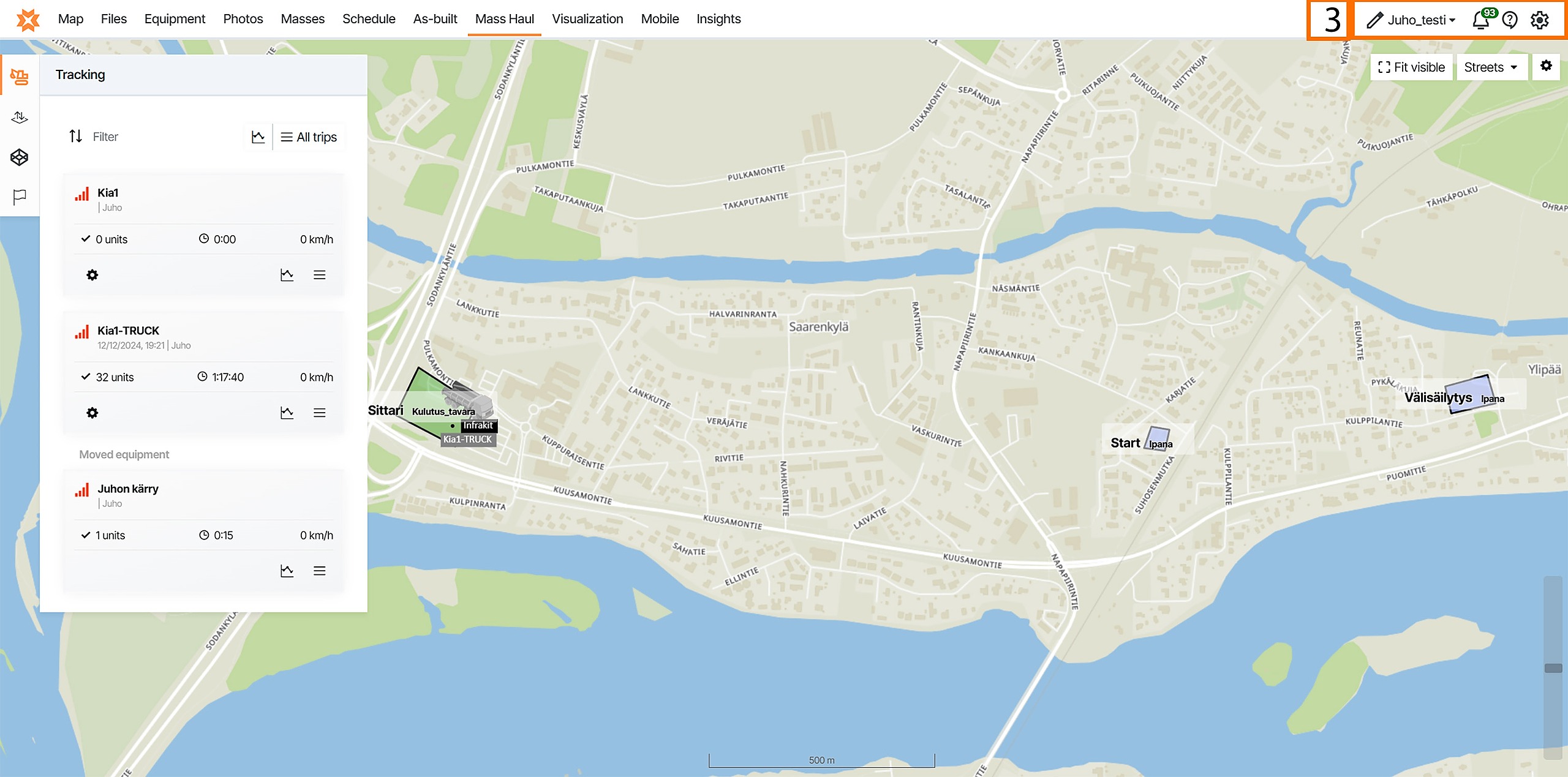Click the map zoom slider handle
This screenshot has width=1568, height=777.
tap(1553, 668)
